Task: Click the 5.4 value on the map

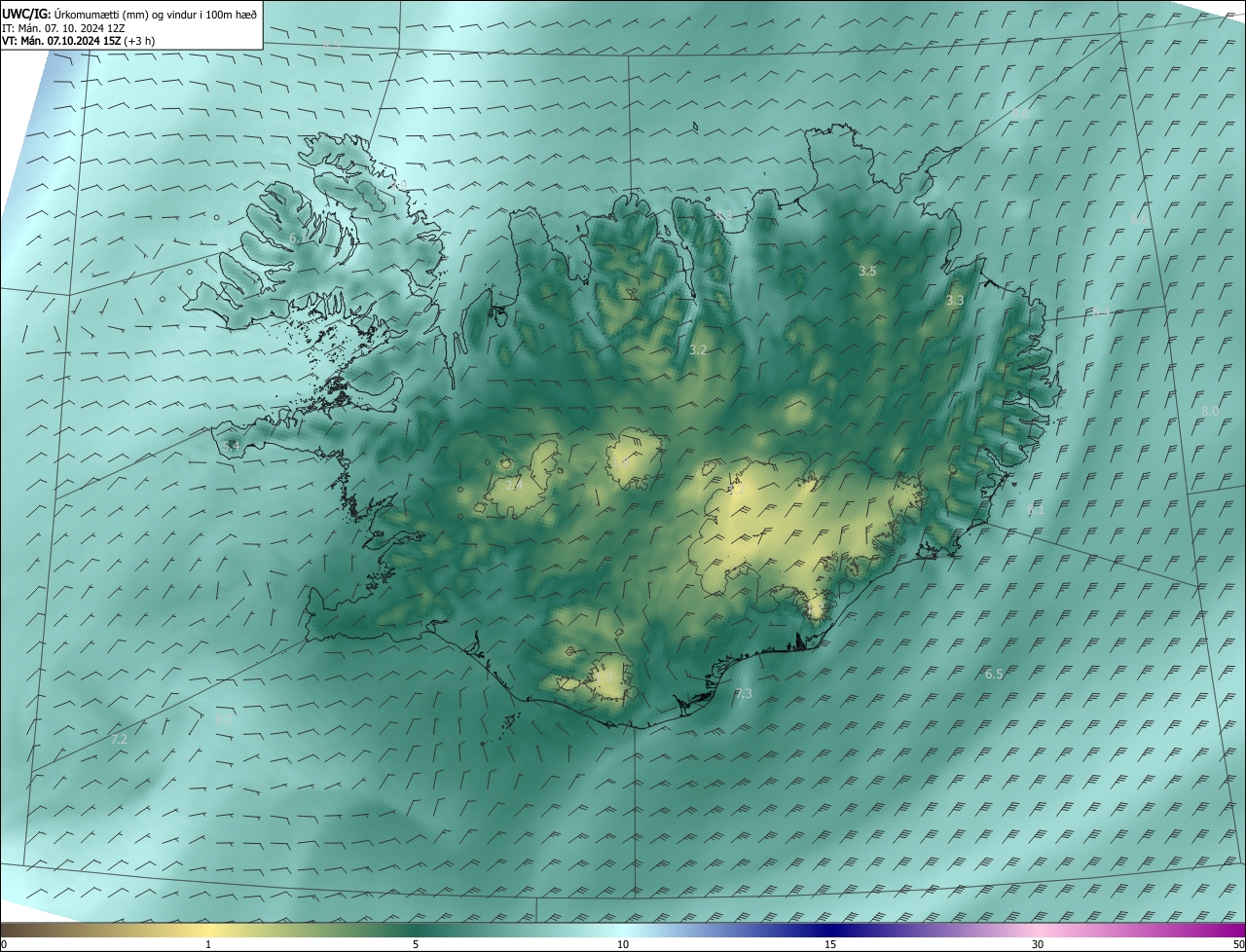Action: click(x=231, y=446)
